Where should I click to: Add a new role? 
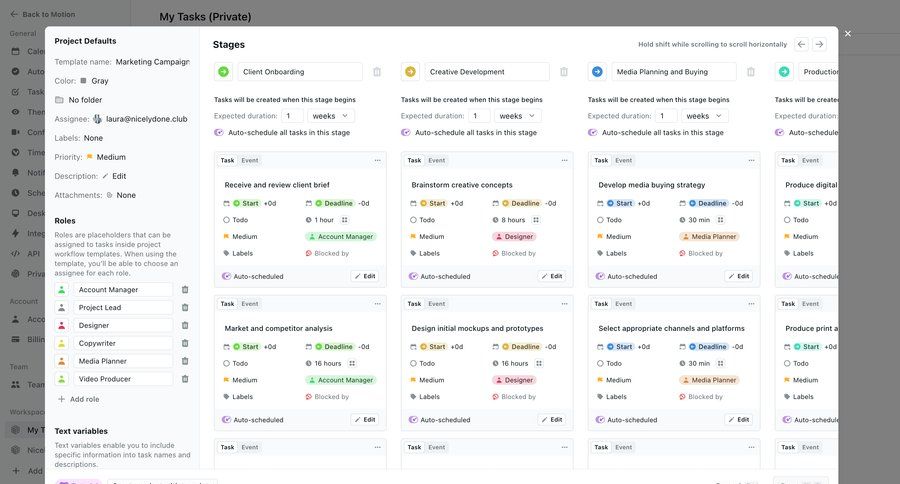(x=79, y=399)
